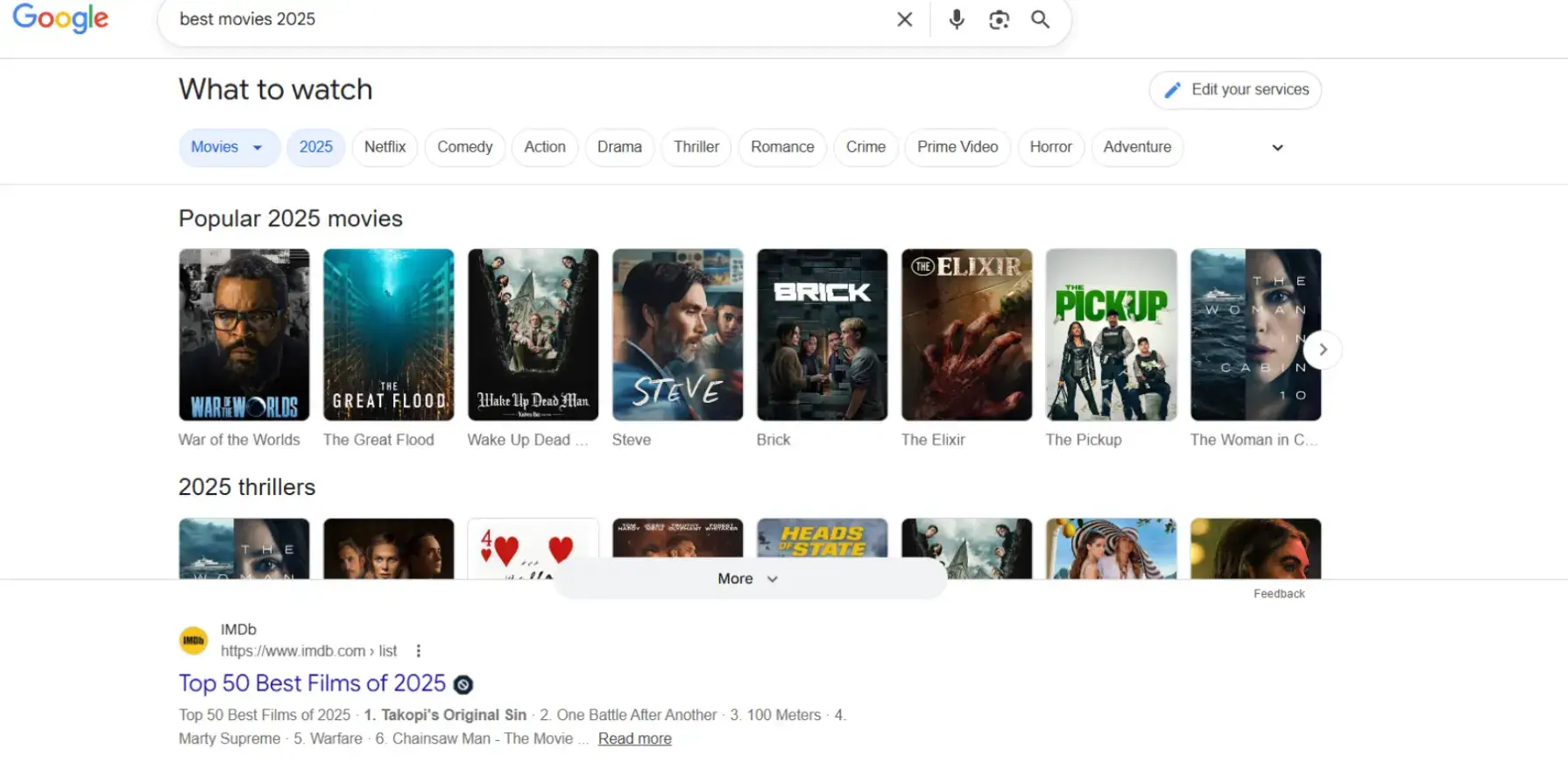1568x763 pixels.
Task: Open search by image camera icon
Action: tap(999, 19)
